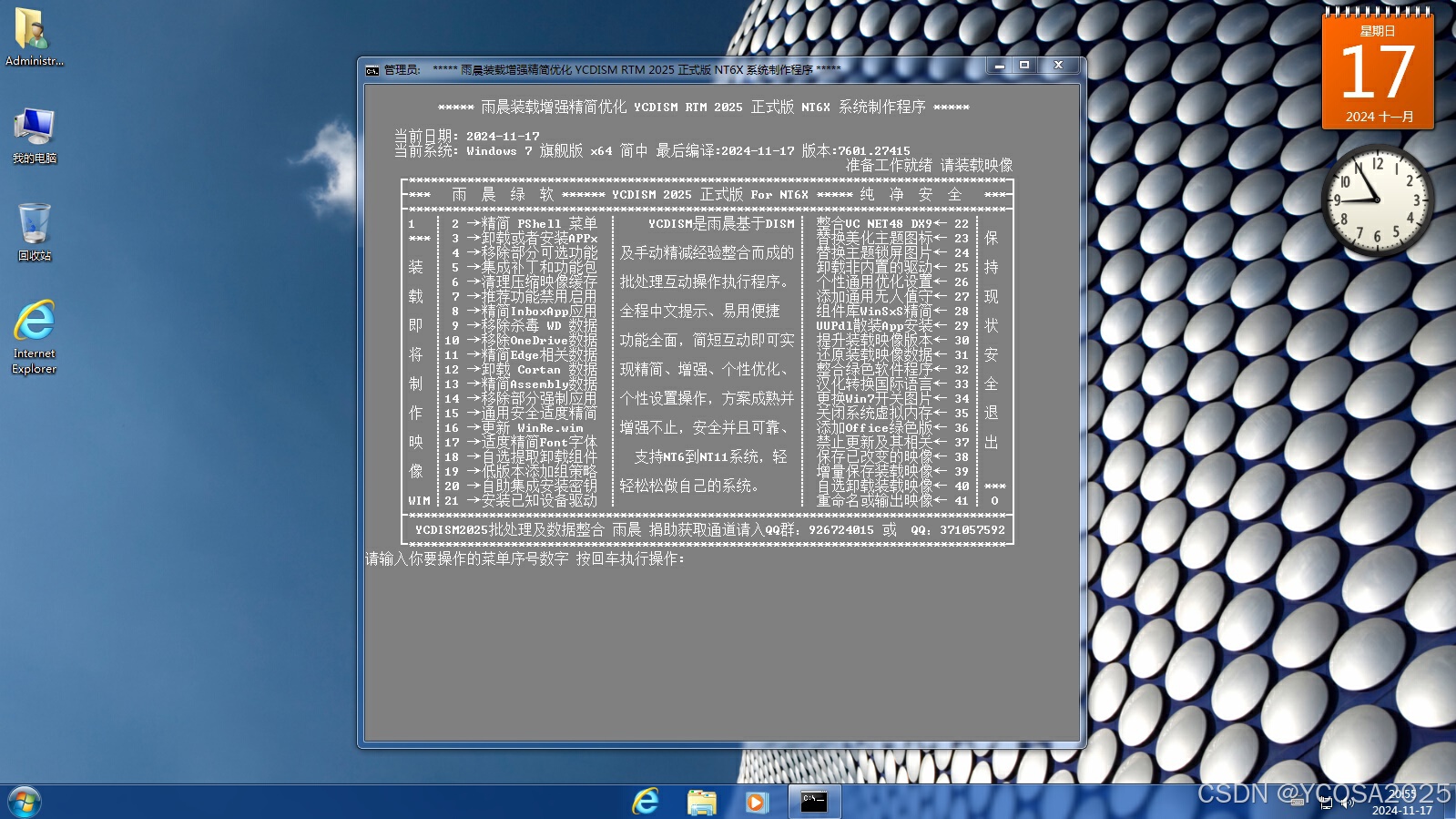Click menu line 17 适度精简Font字体
The height and width of the screenshot is (819, 1456).
pyautogui.click(x=521, y=442)
